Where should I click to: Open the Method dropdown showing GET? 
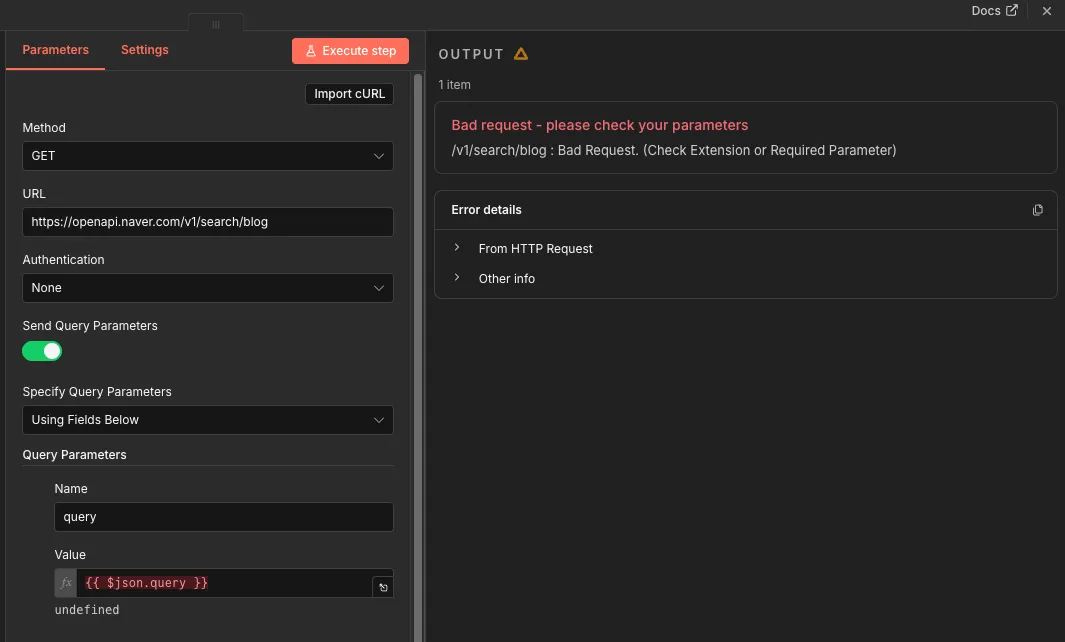207,156
